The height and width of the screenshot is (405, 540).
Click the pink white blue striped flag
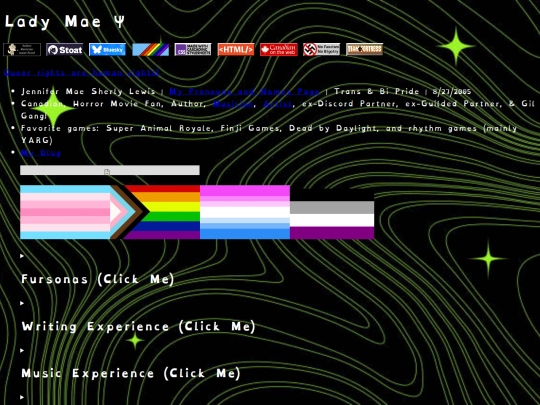245,212
